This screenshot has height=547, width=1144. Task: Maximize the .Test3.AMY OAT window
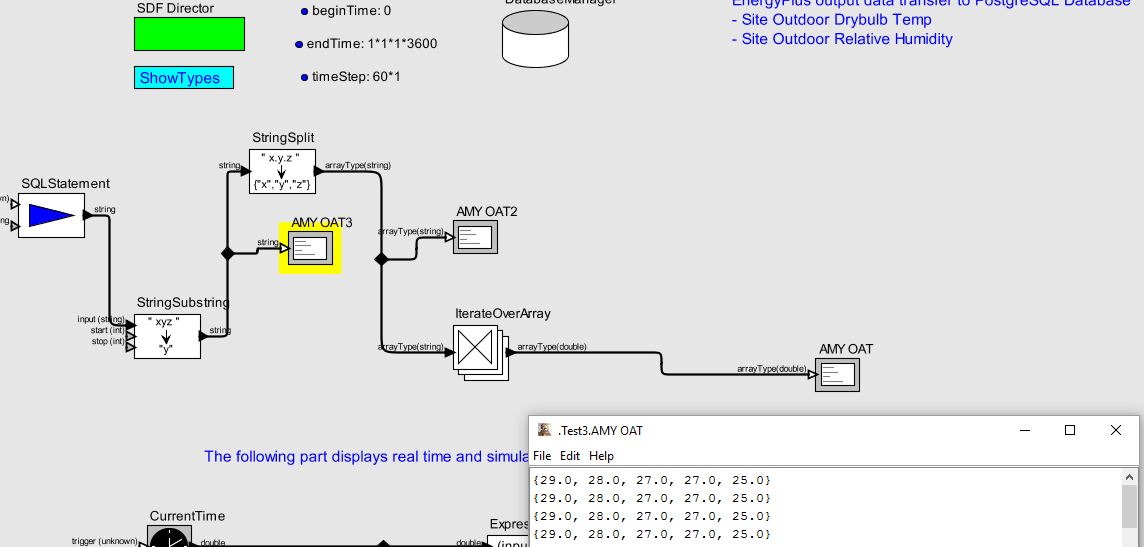click(1070, 430)
